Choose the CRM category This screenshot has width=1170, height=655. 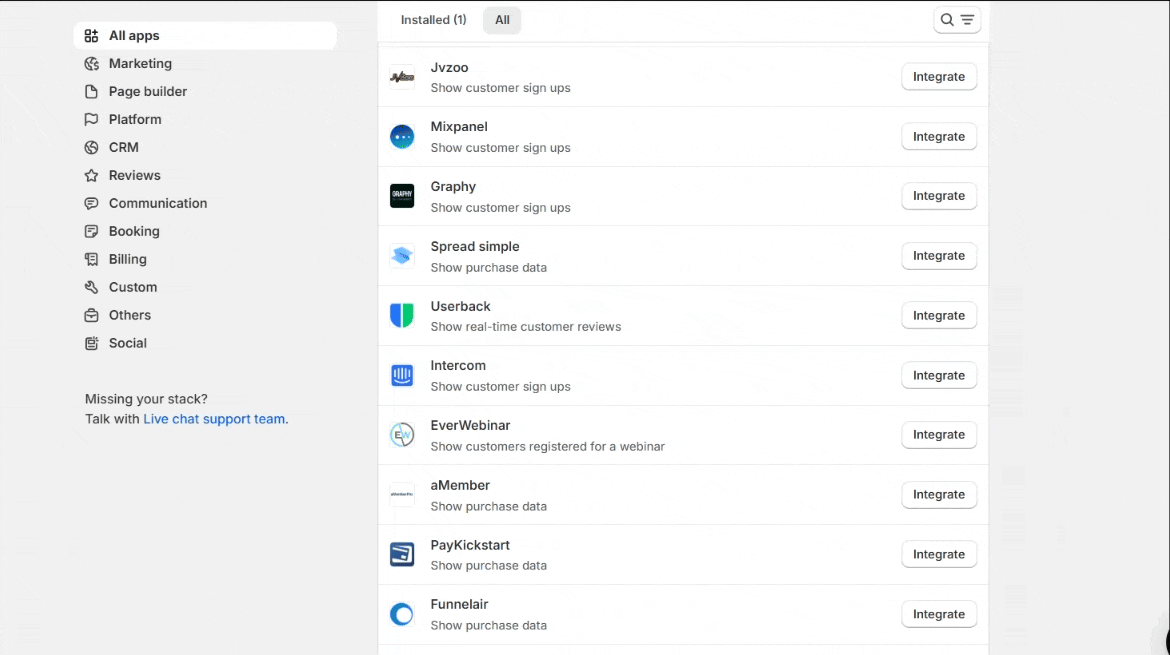(124, 148)
